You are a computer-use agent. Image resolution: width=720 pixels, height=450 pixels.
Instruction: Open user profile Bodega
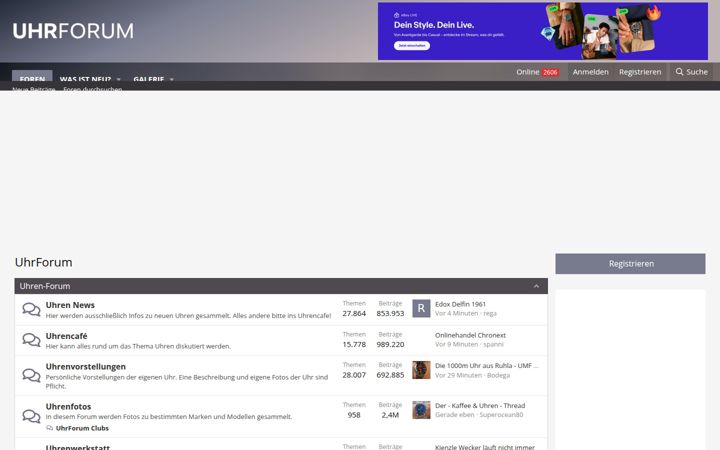[x=498, y=375]
